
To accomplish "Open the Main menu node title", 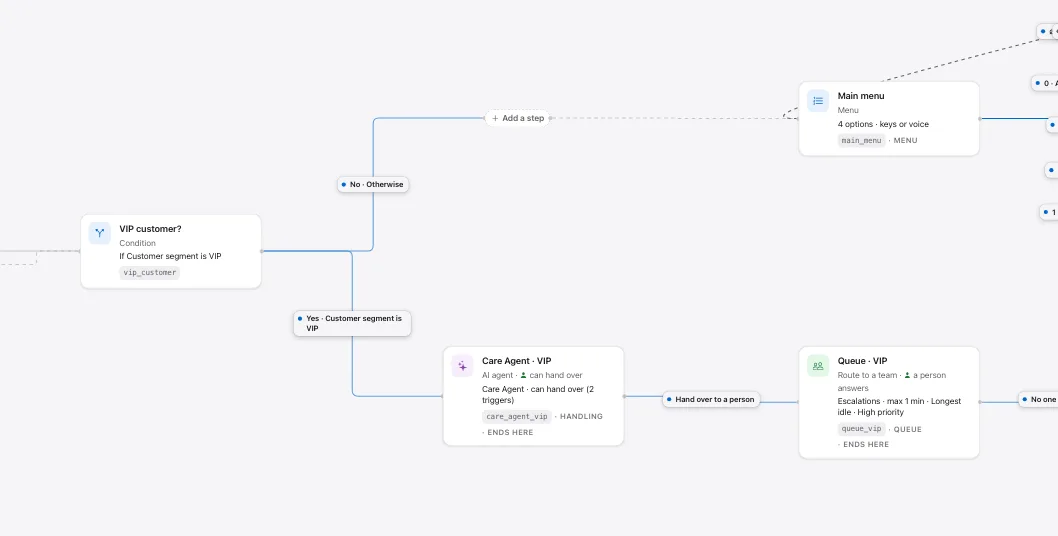I will tap(861, 96).
